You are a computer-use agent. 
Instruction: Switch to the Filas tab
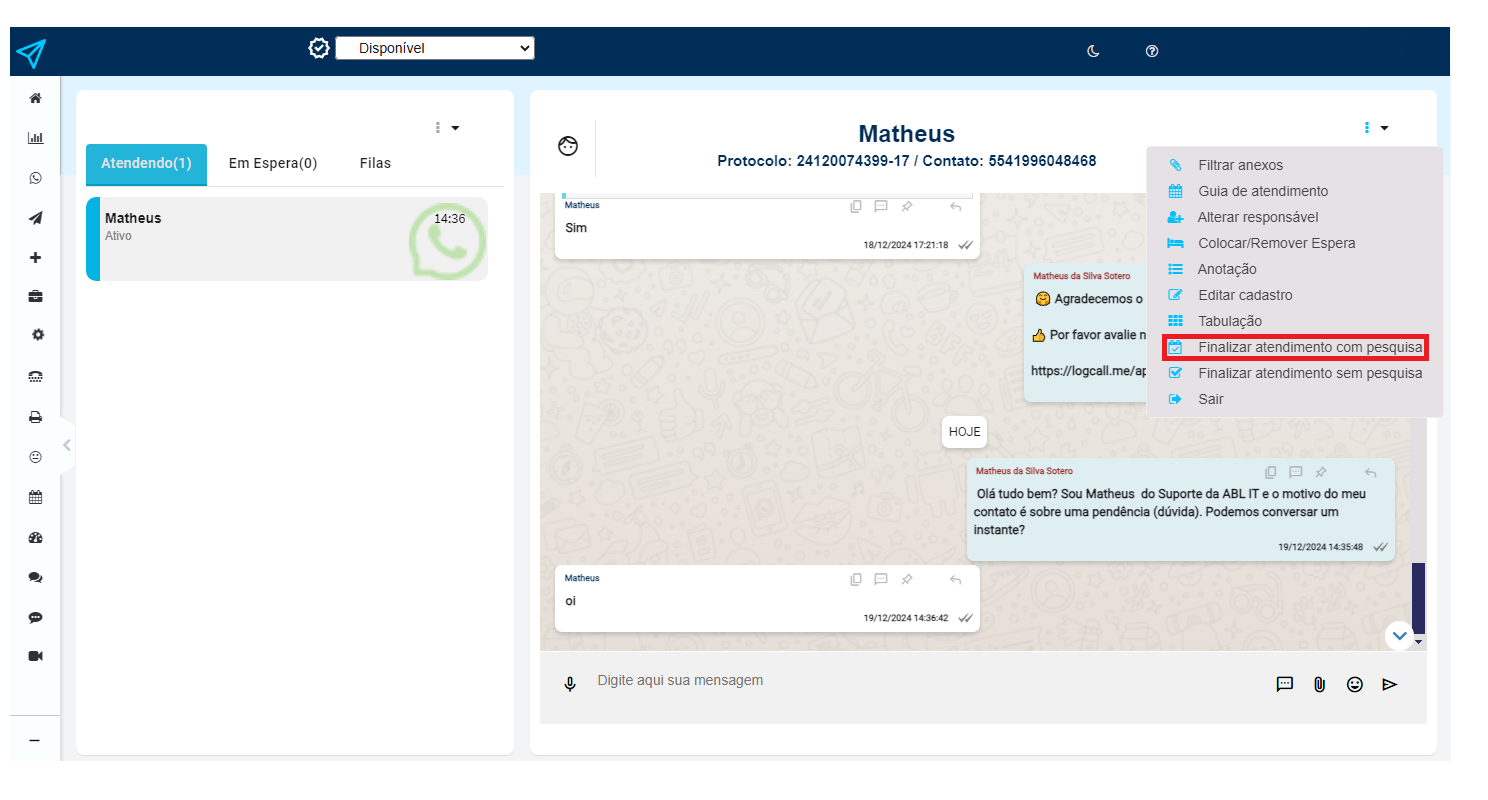pyautogui.click(x=375, y=164)
